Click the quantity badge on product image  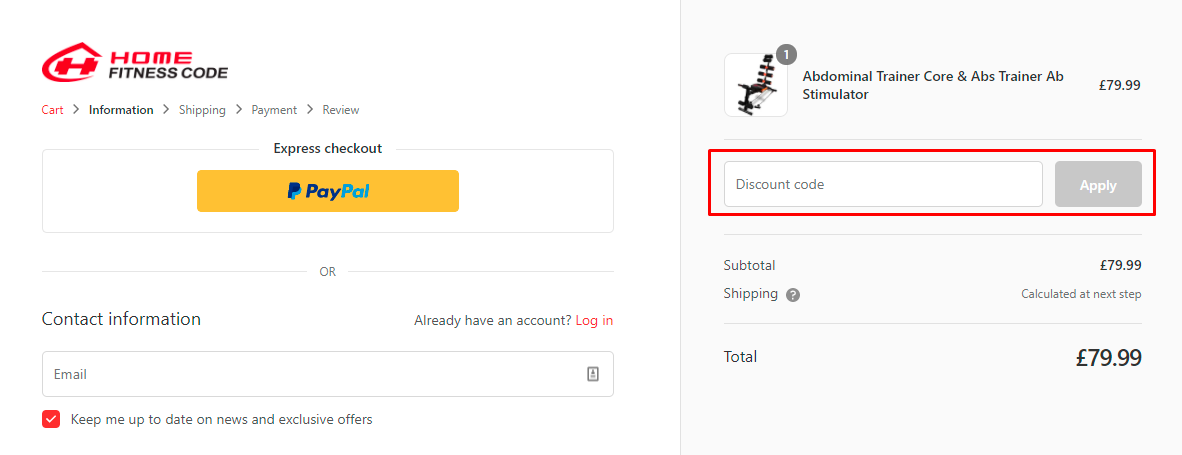[786, 55]
